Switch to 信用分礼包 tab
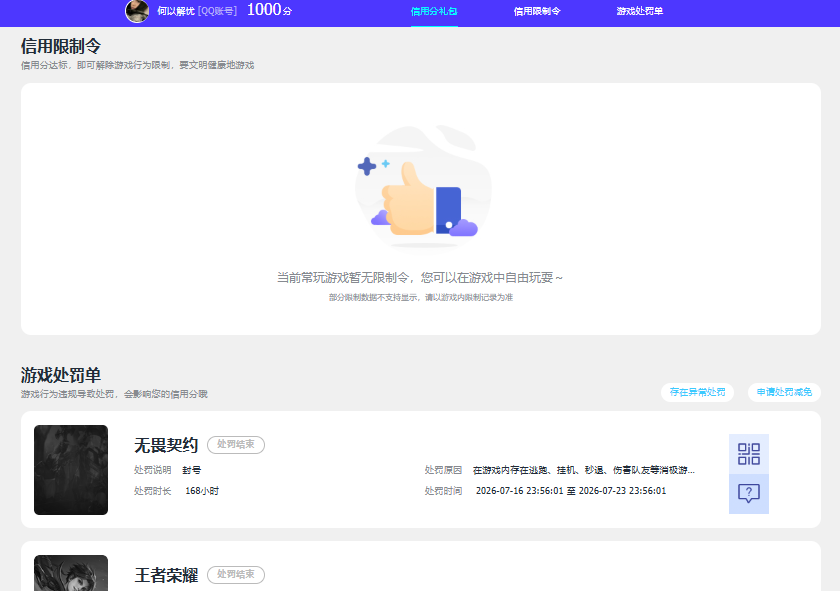The image size is (840, 591). coord(434,11)
